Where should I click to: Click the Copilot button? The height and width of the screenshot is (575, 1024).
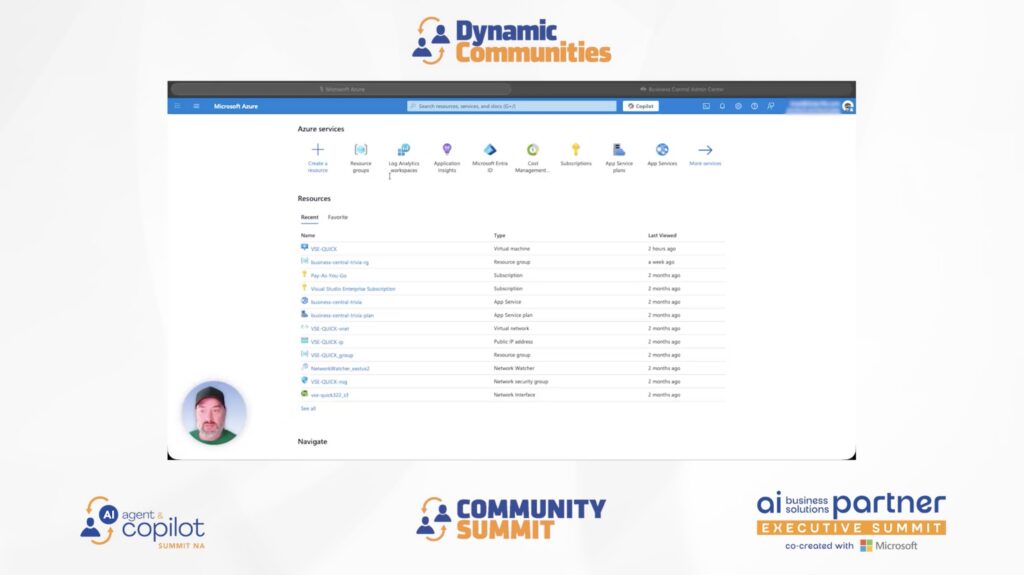pyautogui.click(x=640, y=106)
